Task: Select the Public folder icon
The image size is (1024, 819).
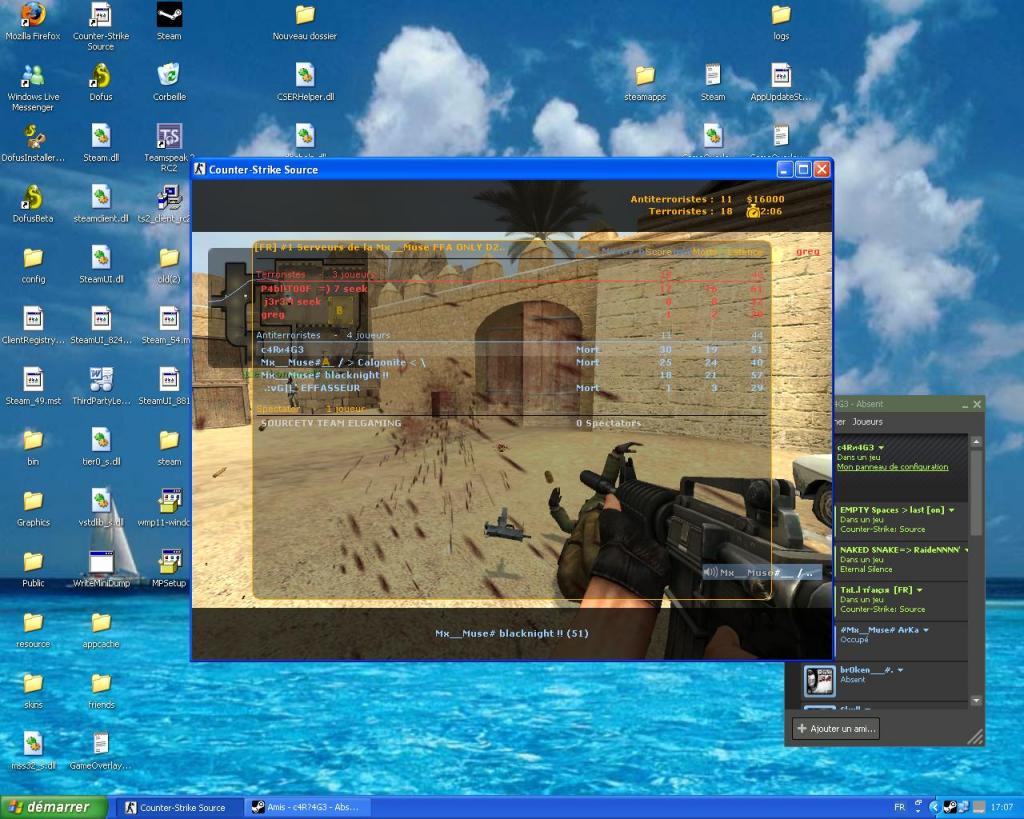Action: 33,562
